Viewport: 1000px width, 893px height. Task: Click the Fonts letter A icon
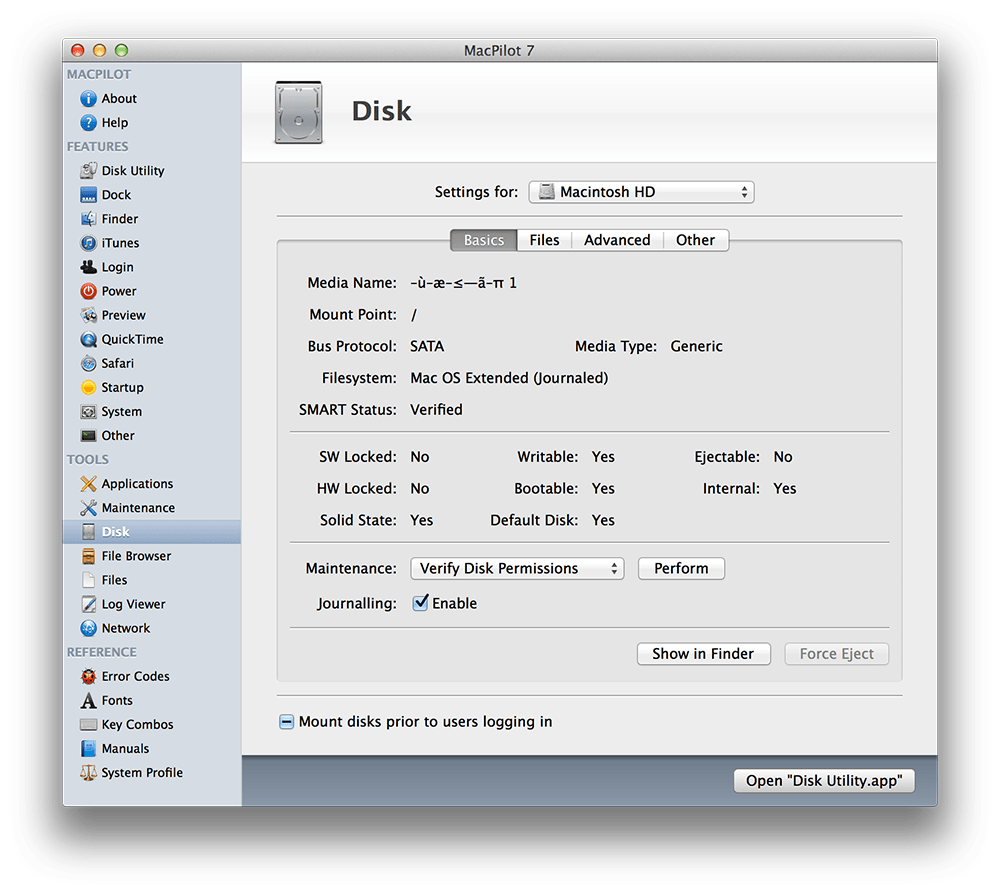tap(88, 700)
